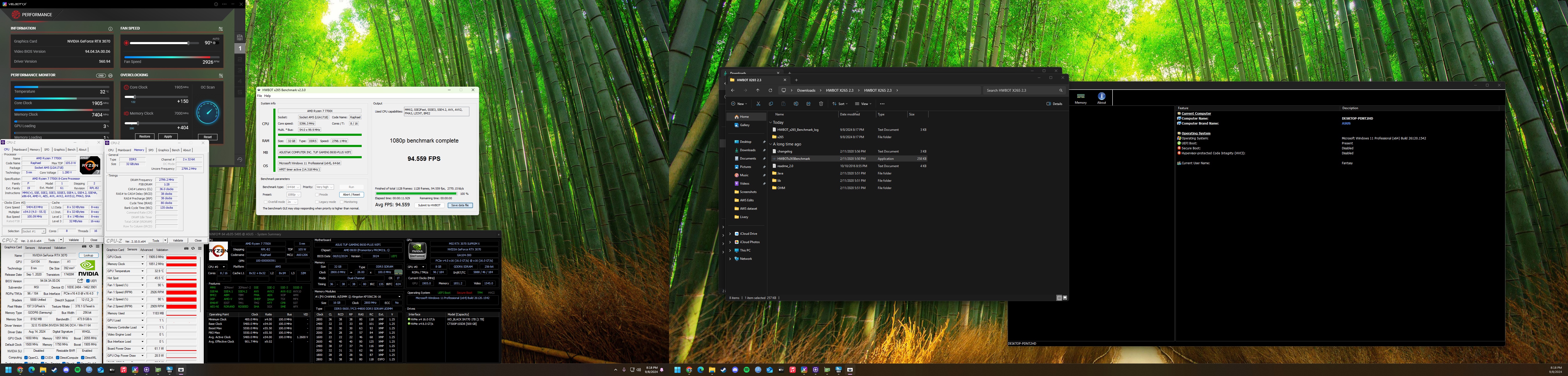Viewport: 1568px width, 376px height.
Task: Open overclocking settings sliders icon
Action: point(220,75)
